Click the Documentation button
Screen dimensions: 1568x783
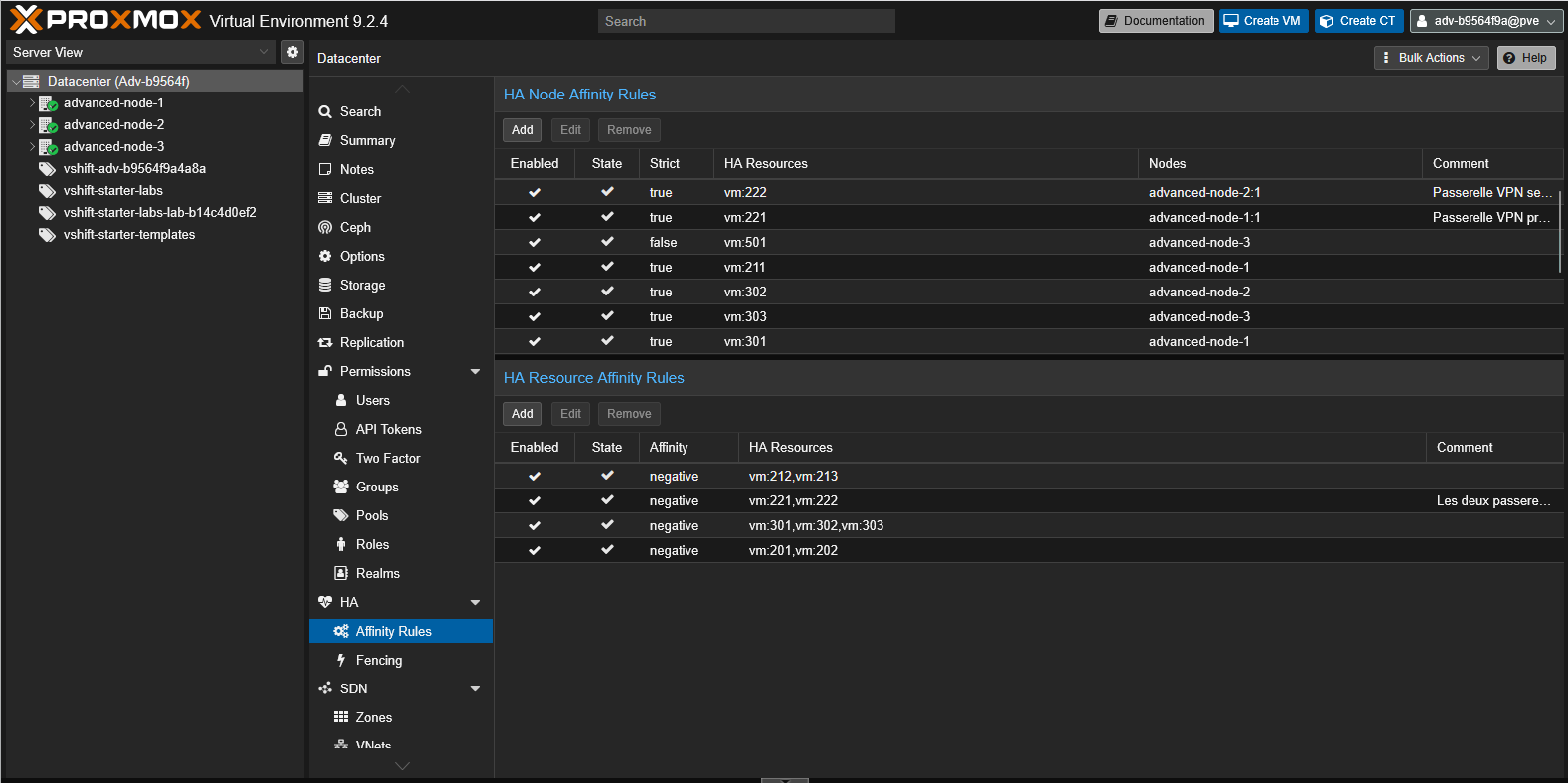coord(1155,21)
